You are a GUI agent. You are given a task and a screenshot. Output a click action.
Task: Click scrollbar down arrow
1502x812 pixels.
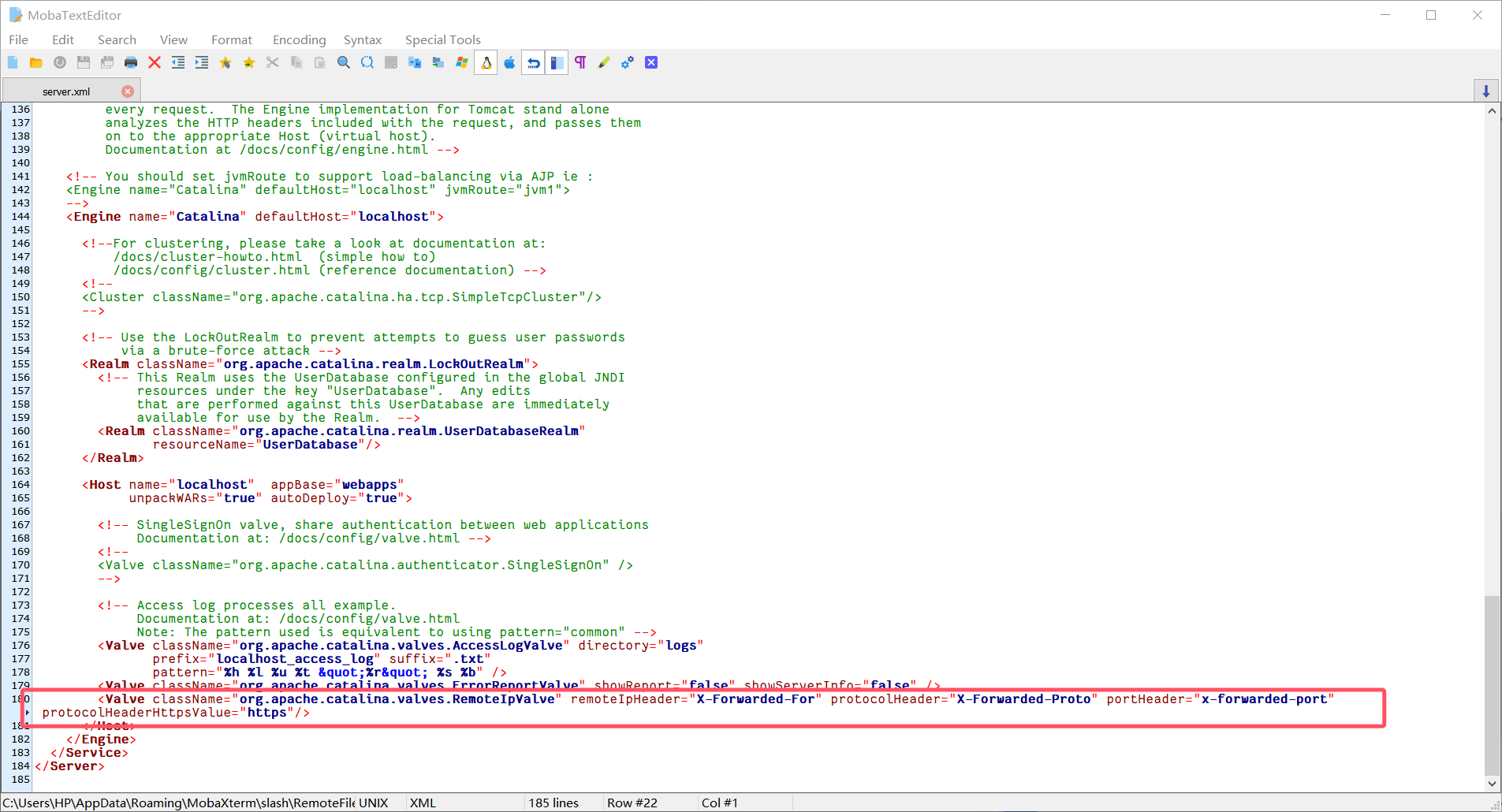click(x=1492, y=784)
